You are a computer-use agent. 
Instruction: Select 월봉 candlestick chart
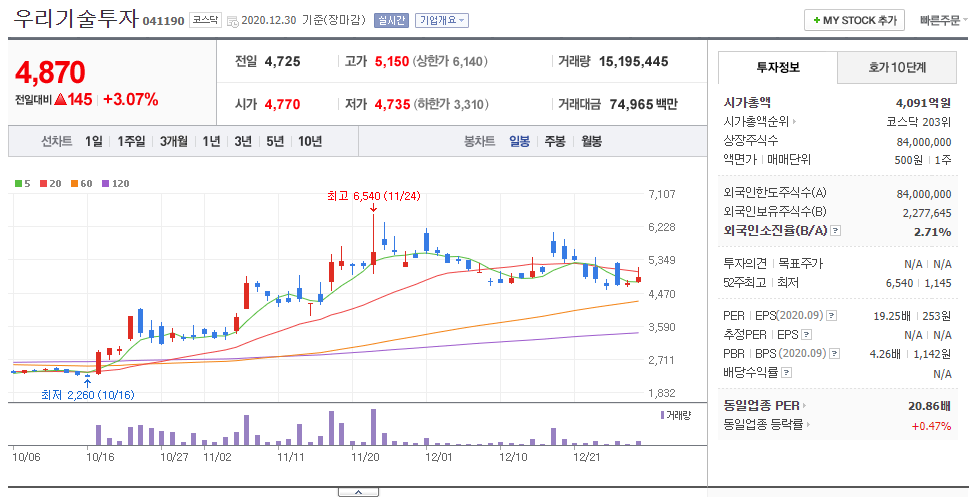[591, 141]
